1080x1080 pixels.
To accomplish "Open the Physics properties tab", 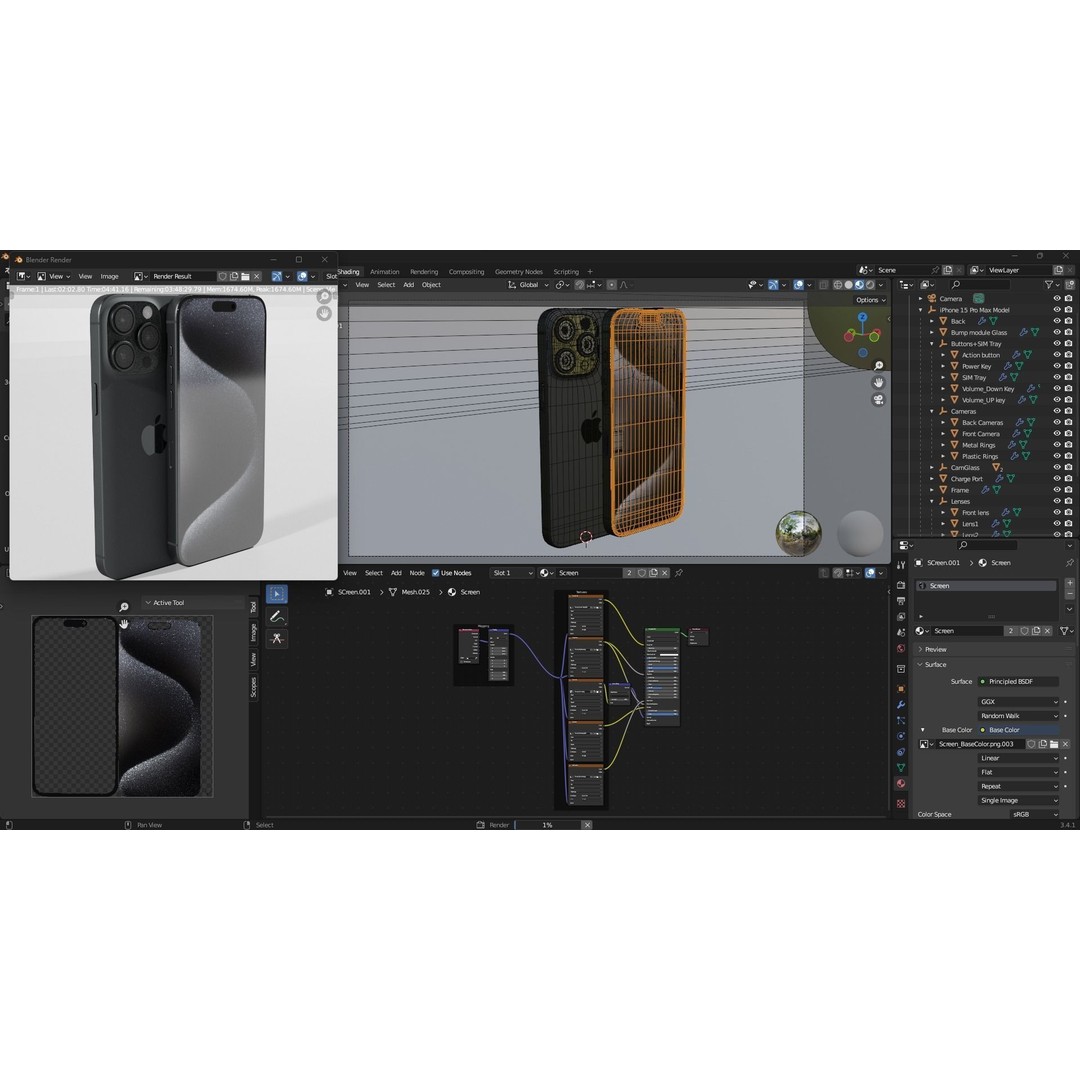I will tap(901, 736).
